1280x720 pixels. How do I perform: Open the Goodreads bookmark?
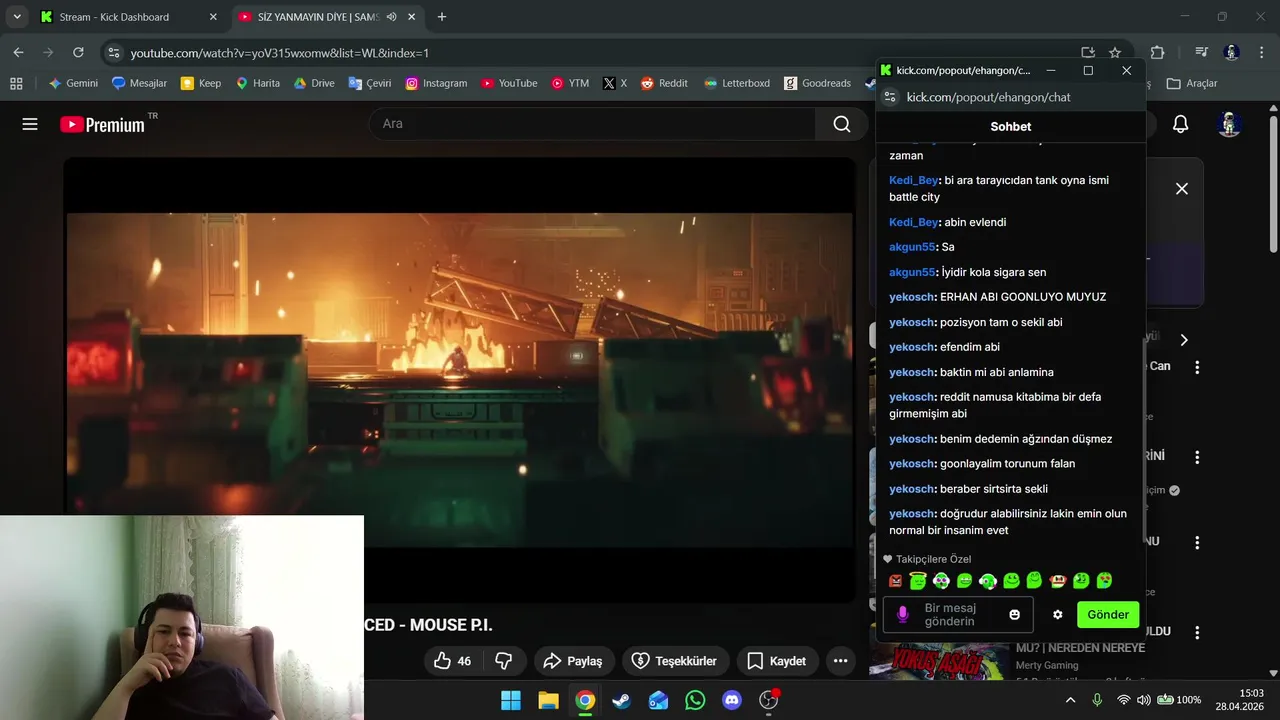click(x=817, y=84)
